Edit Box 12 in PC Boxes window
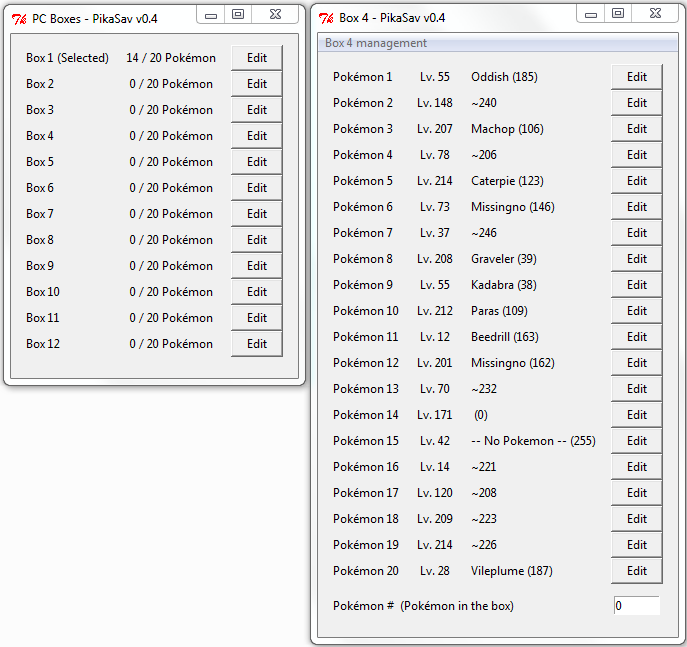The image size is (687, 647). tap(257, 344)
